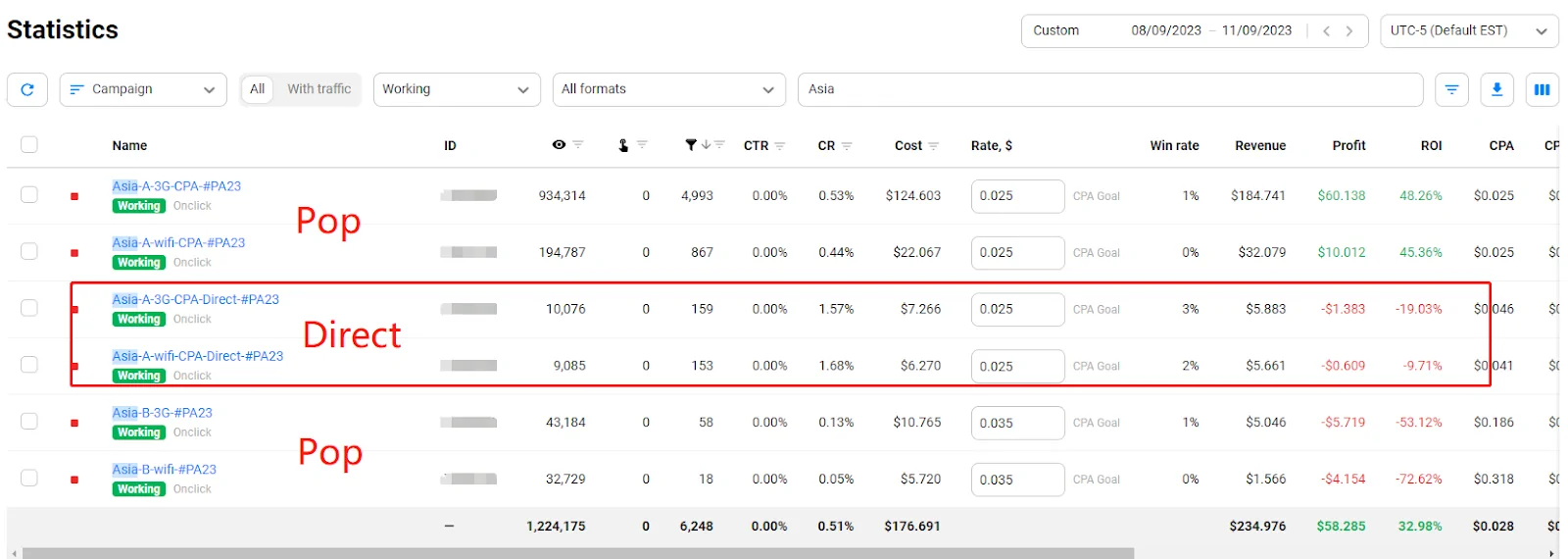1568x559 pixels.
Task: Expand the Campaign grouping dropdown
Action: 143,89
